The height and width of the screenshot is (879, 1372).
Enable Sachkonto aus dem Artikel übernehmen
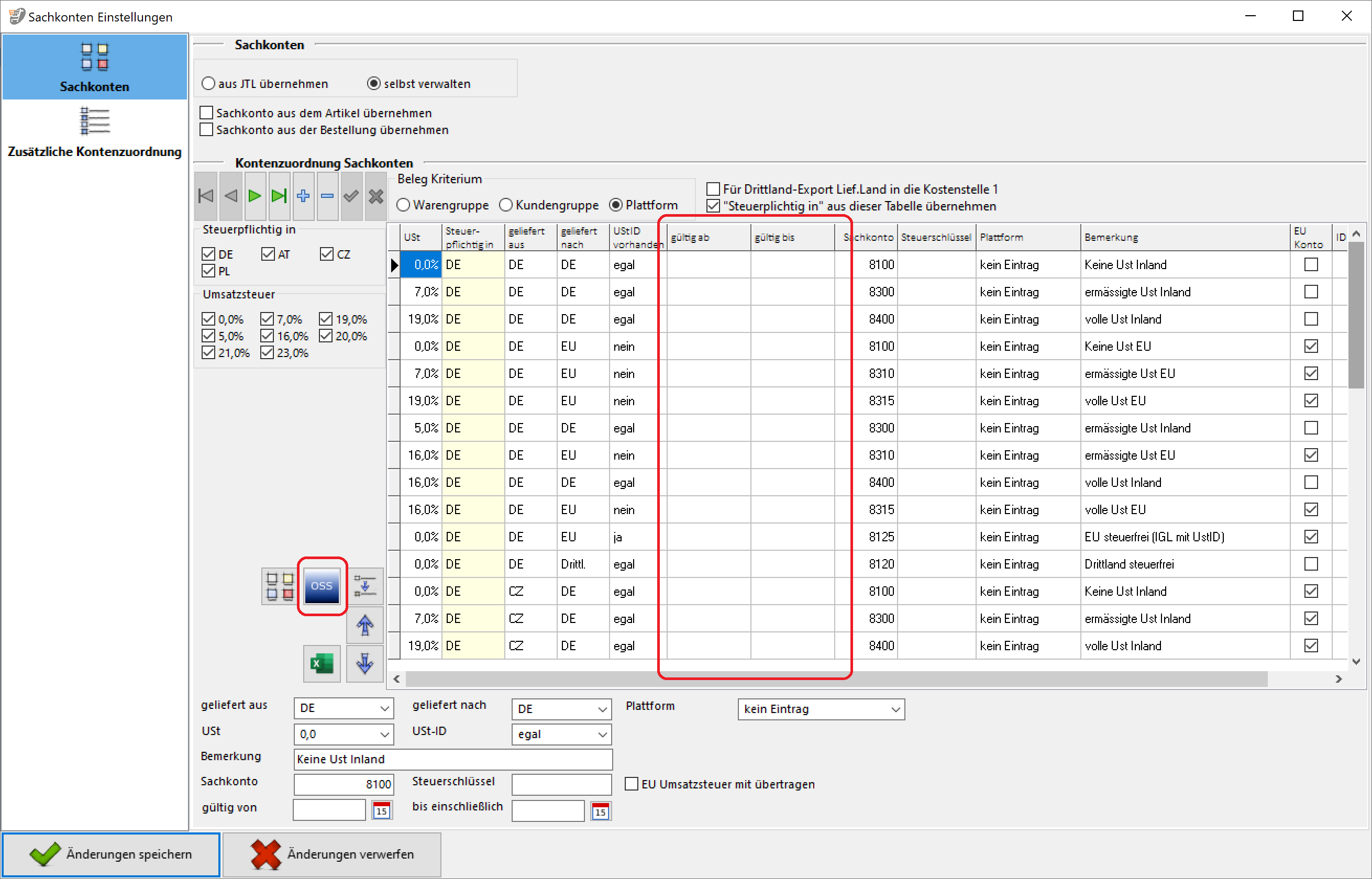click(207, 113)
